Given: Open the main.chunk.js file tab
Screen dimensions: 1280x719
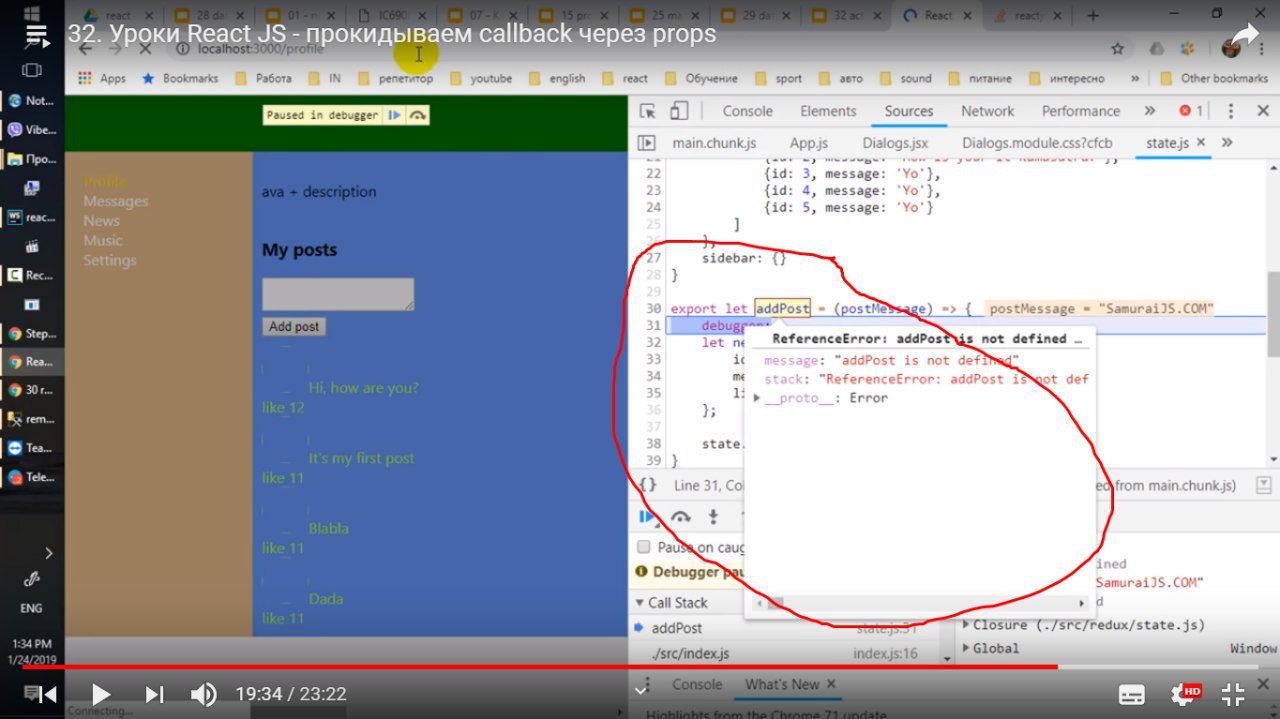Looking at the screenshot, I should [x=715, y=143].
